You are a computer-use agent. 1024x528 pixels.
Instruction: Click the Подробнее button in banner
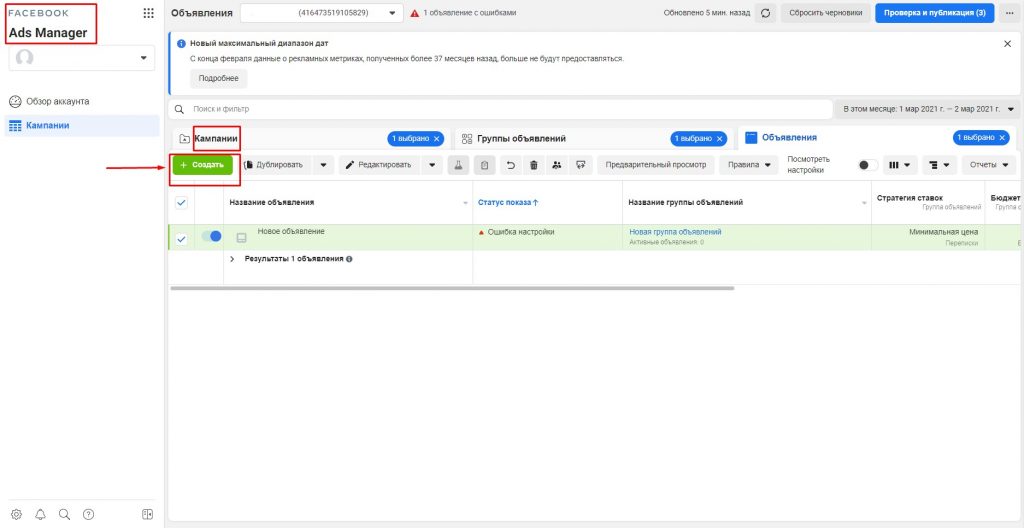point(219,78)
